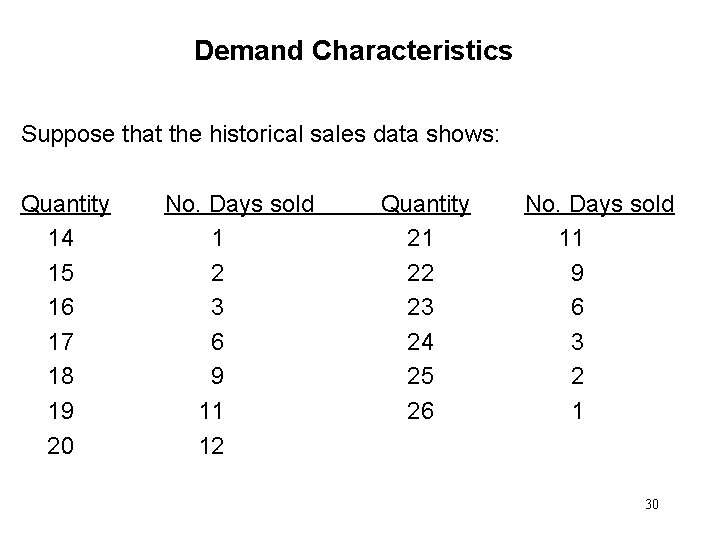720x540 pixels.
Task: Click quantity value 14
Action: point(60,239)
